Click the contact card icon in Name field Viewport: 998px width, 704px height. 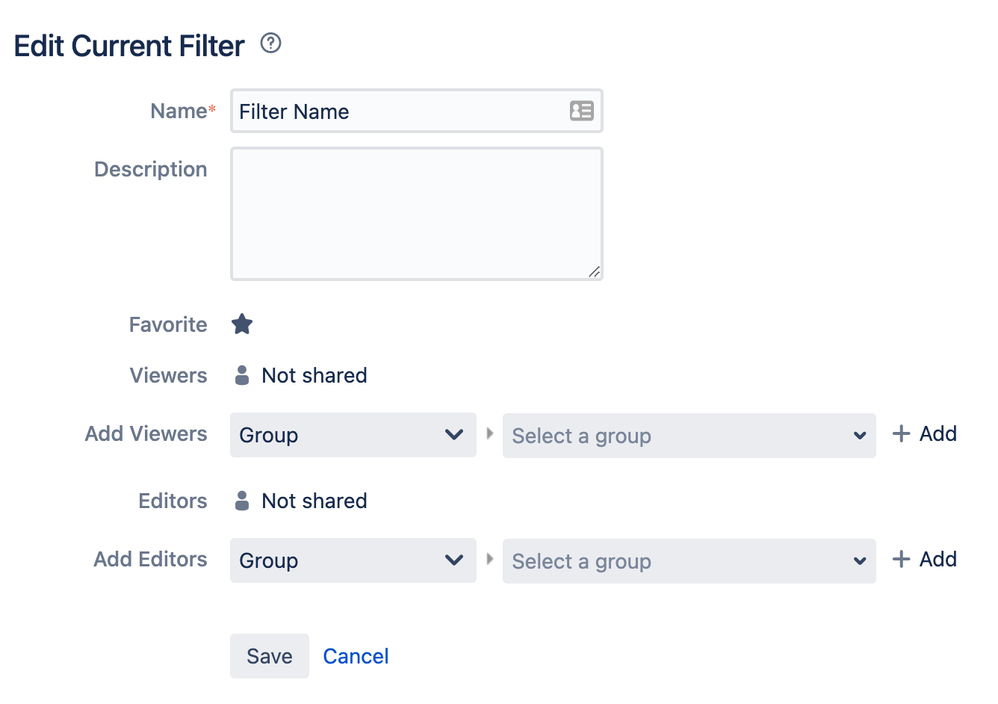coord(581,111)
